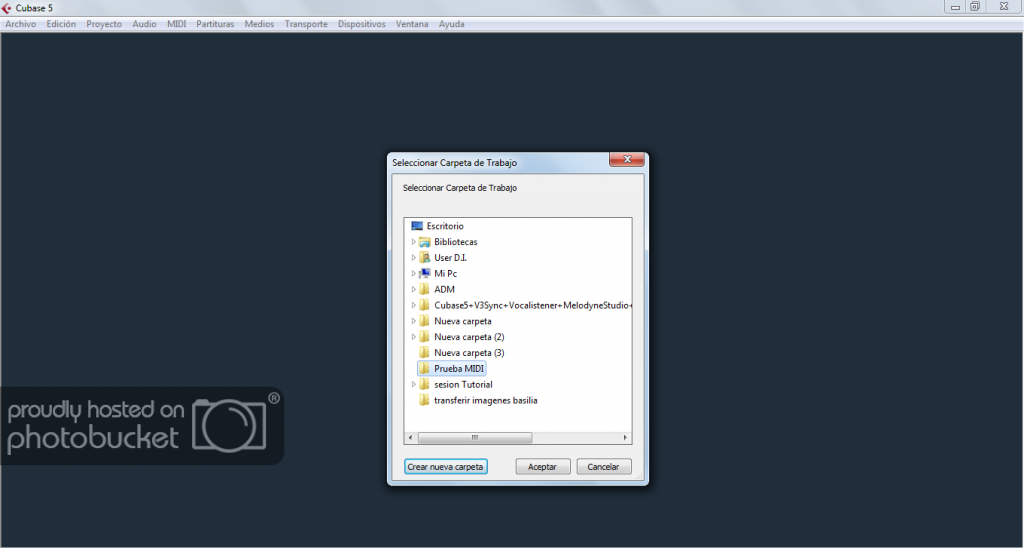Select the Escritorio desktop icon
The width and height of the screenshot is (1024, 548).
417,226
